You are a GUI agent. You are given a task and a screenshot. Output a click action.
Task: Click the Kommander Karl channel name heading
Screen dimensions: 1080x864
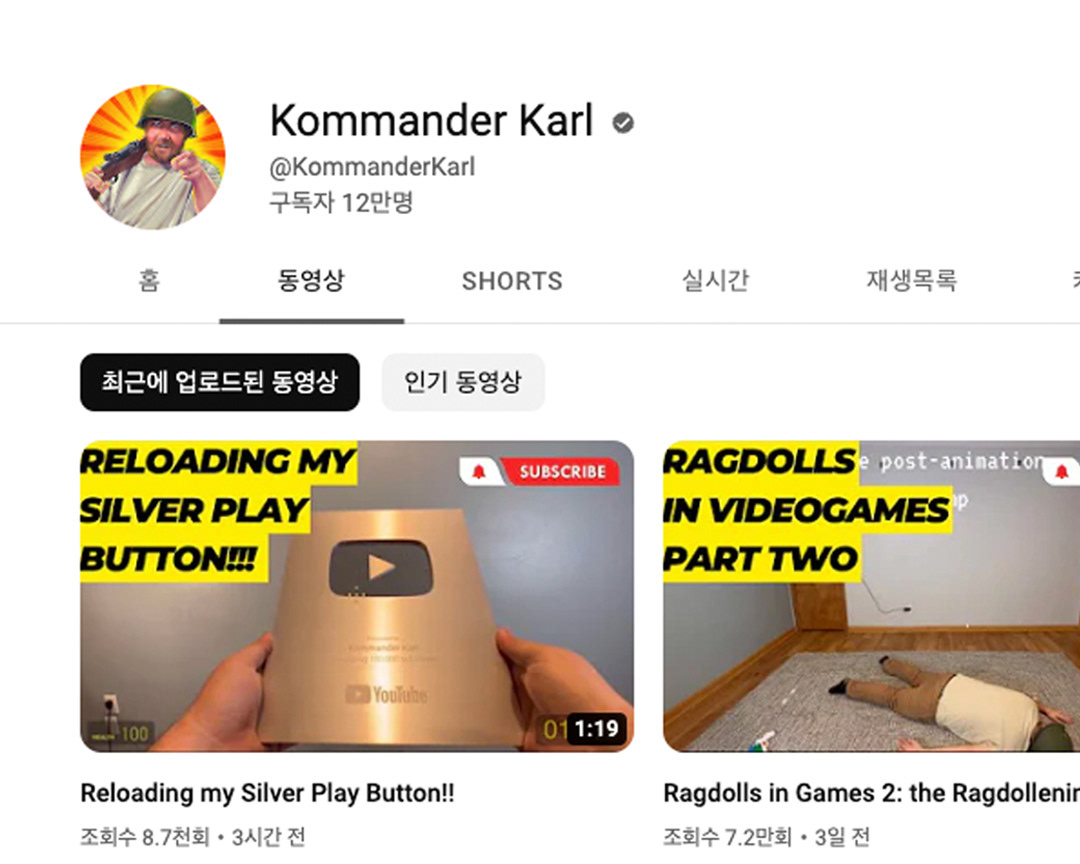pyautogui.click(x=431, y=121)
